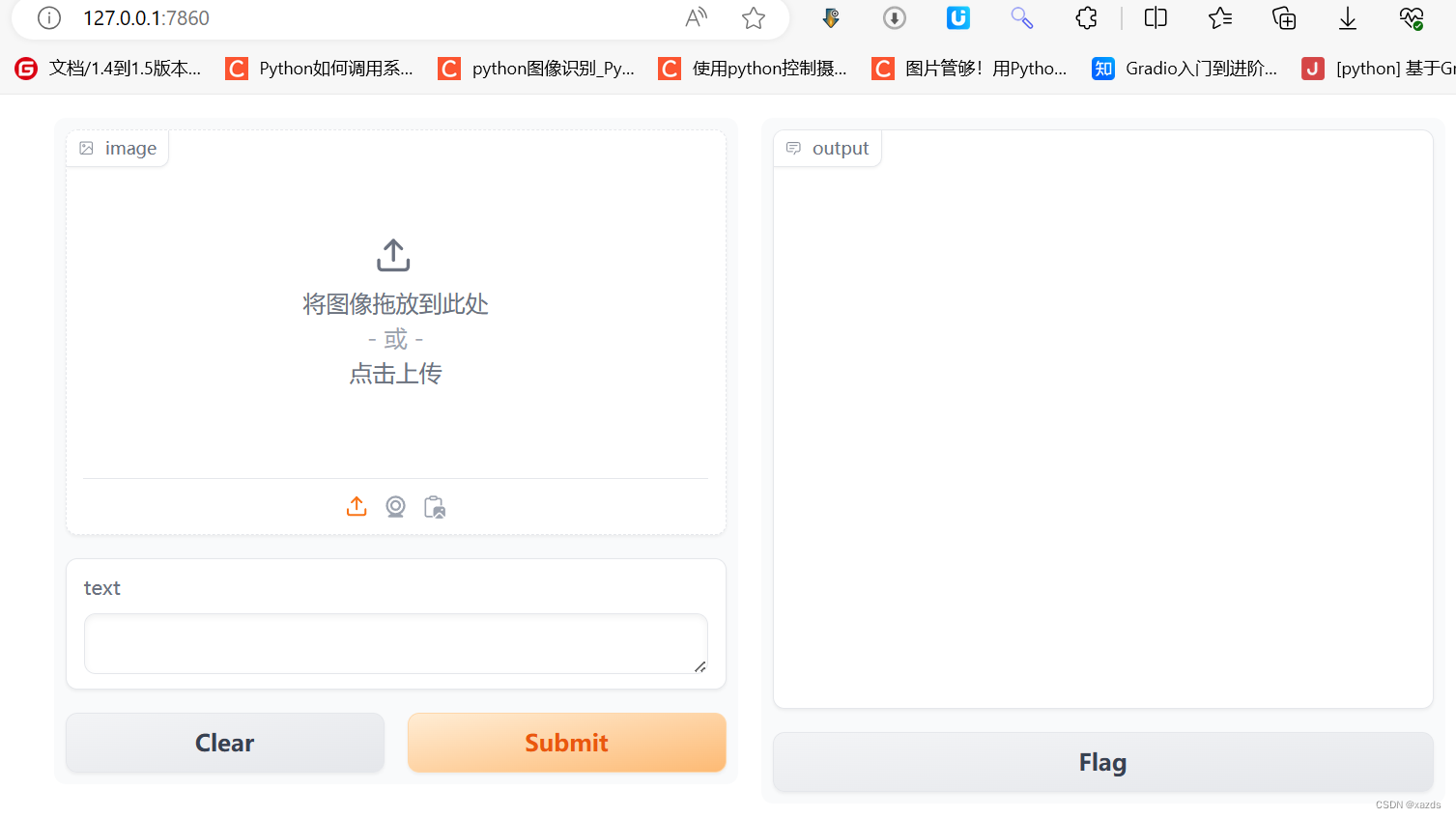Viewport: 1456px width, 818px height.
Task: Click the speech-bubble icon on the output panel
Action: pos(793,147)
